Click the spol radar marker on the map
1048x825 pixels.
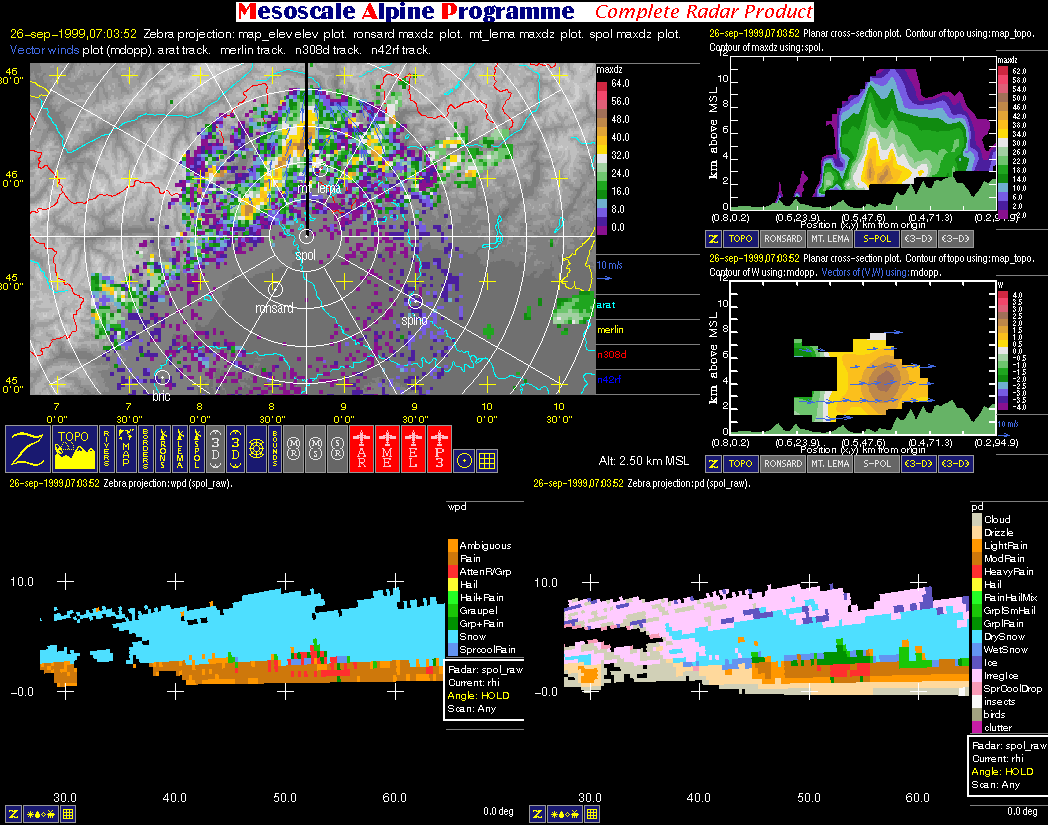[306, 237]
